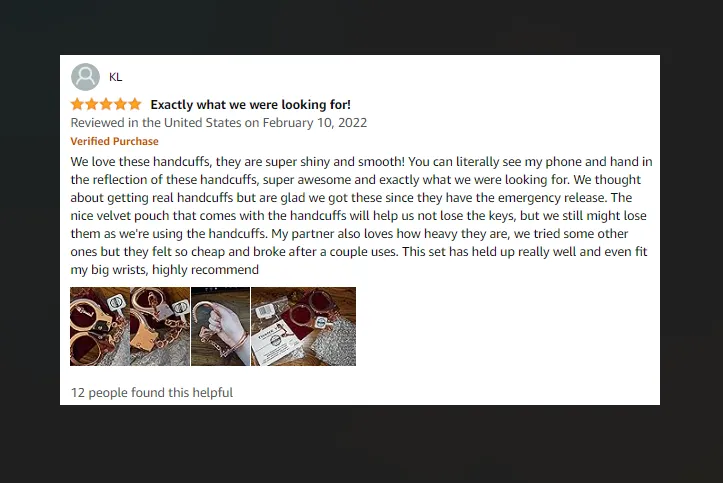Select the fifth orange rating star
Screen dimensions: 723x483
tap(135, 104)
